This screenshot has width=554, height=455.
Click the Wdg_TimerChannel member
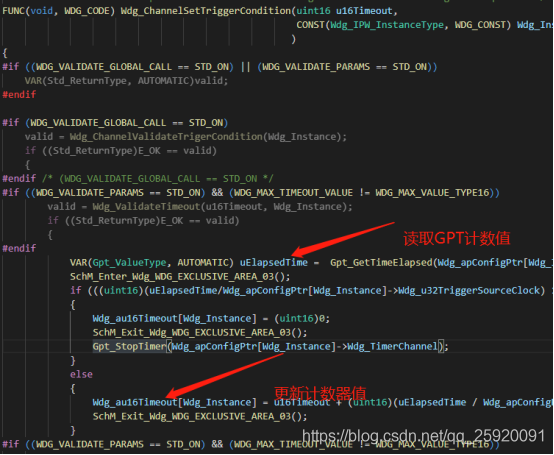tap(393, 347)
